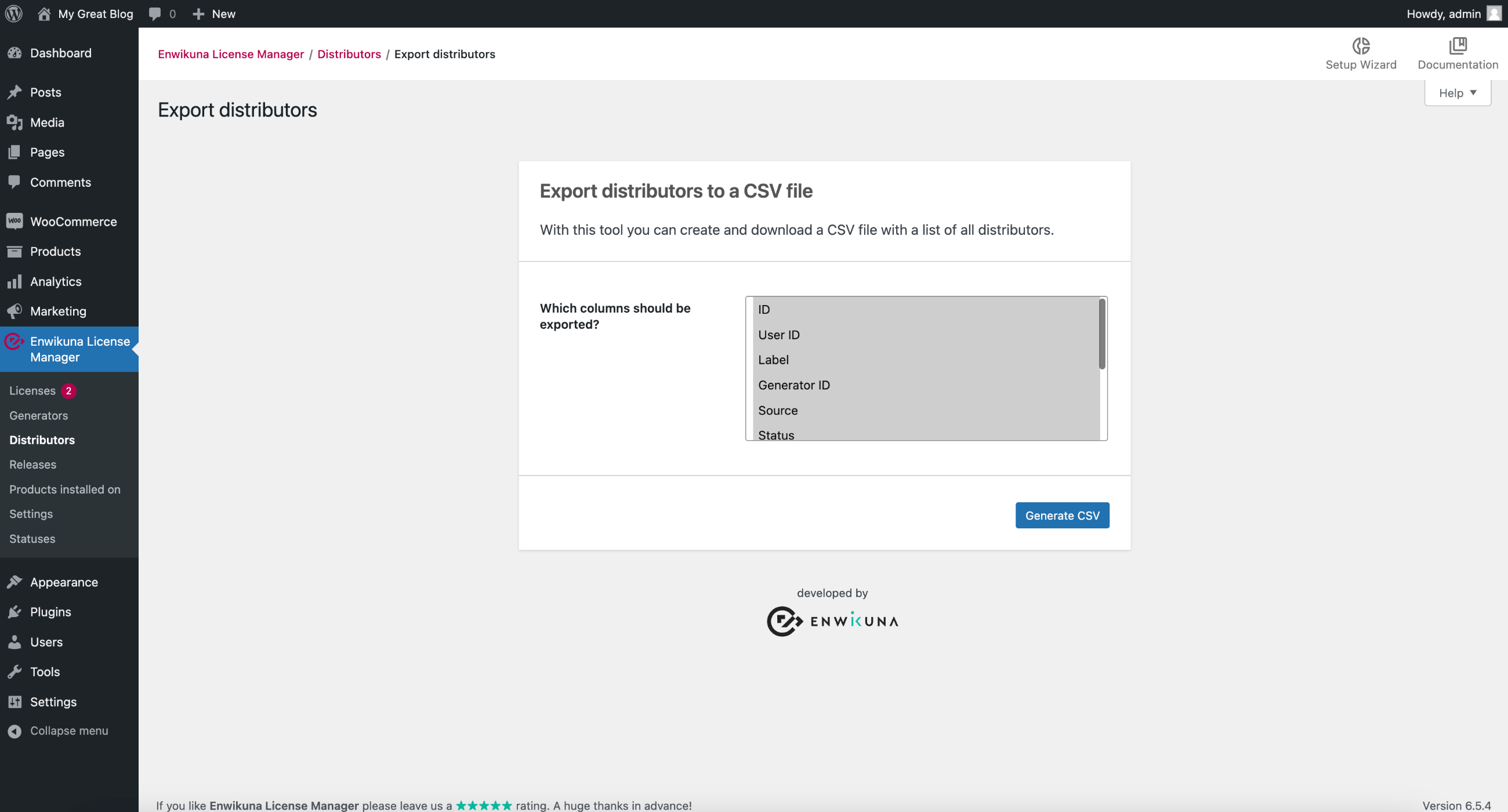Viewport: 1508px width, 812px height.
Task: Click the Enwikuna License Manager breadcrumb link
Action: 231,53
